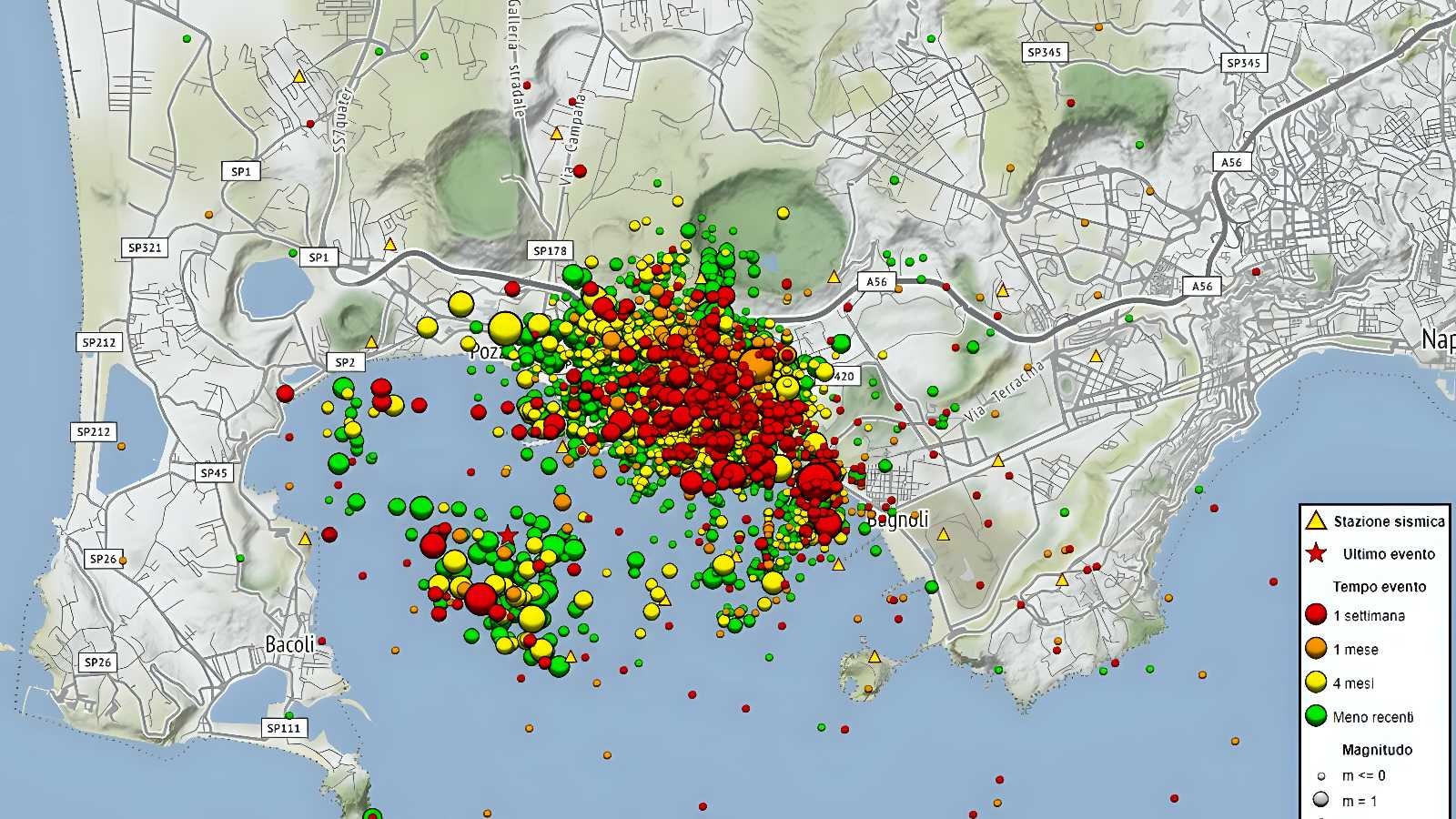Click the SP178 road label
1456x819 pixels.
coord(551,250)
